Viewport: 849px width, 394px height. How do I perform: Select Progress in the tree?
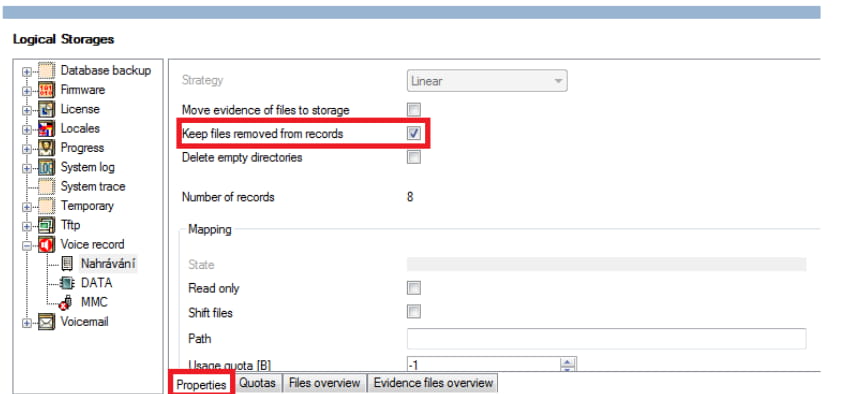pyautogui.click(x=82, y=148)
